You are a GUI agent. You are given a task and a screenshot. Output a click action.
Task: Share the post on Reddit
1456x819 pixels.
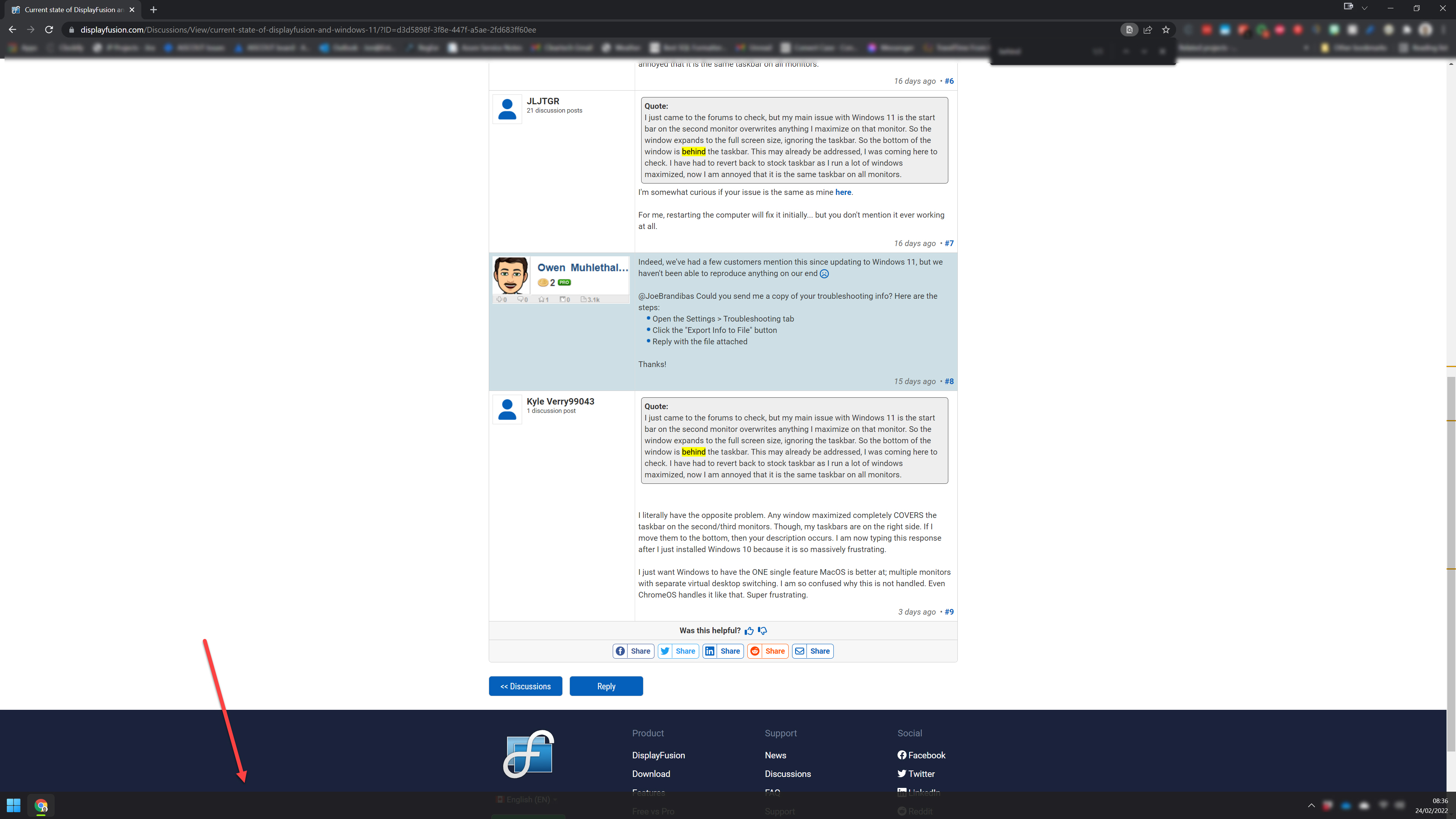[x=767, y=651]
